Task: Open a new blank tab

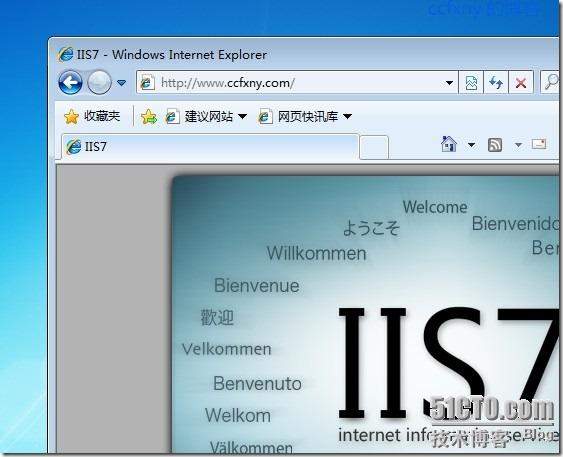Action: coord(374,147)
